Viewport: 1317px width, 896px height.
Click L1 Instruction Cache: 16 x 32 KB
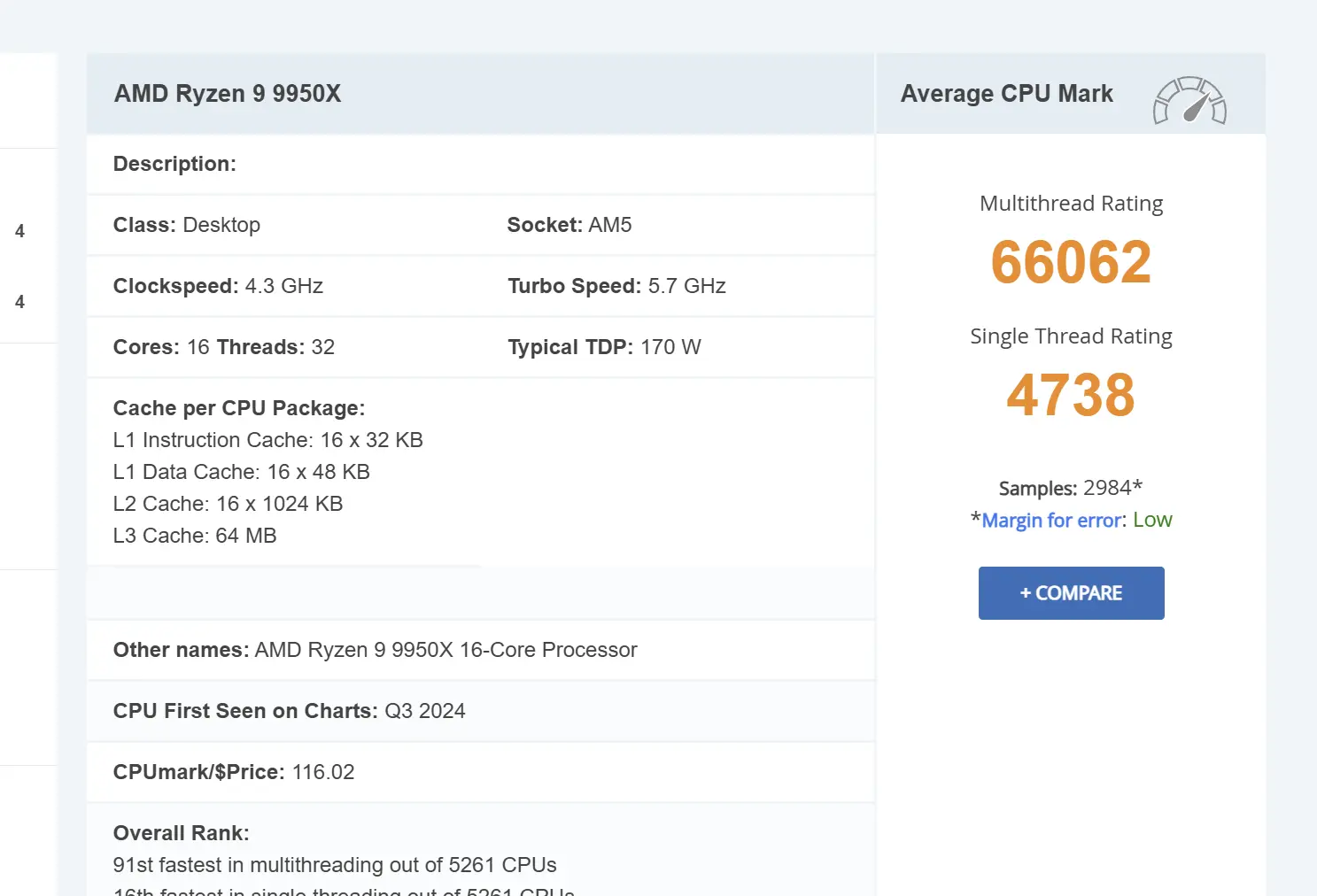point(268,440)
